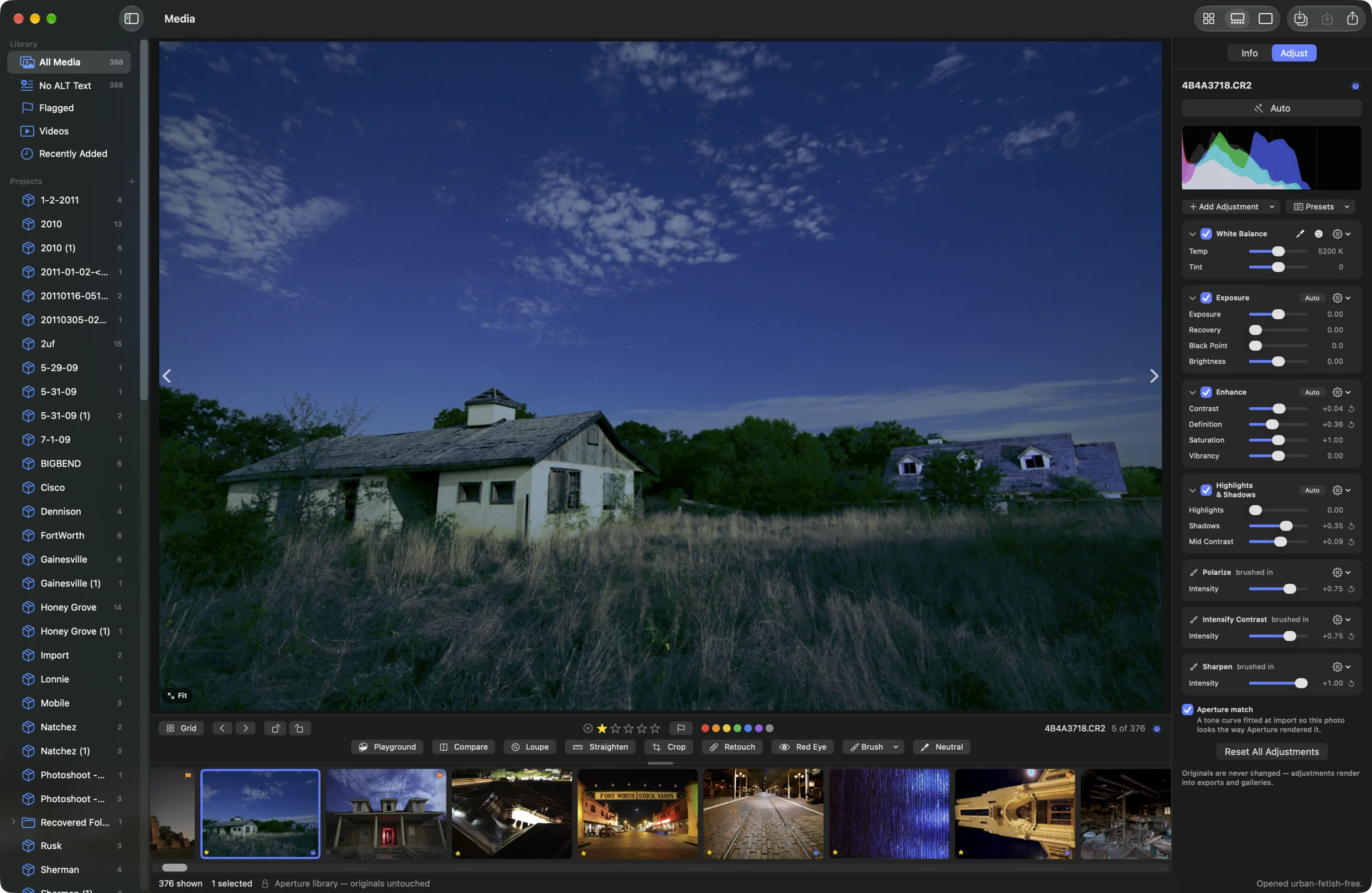Pick the white balance eyedropper tool

coord(1300,233)
